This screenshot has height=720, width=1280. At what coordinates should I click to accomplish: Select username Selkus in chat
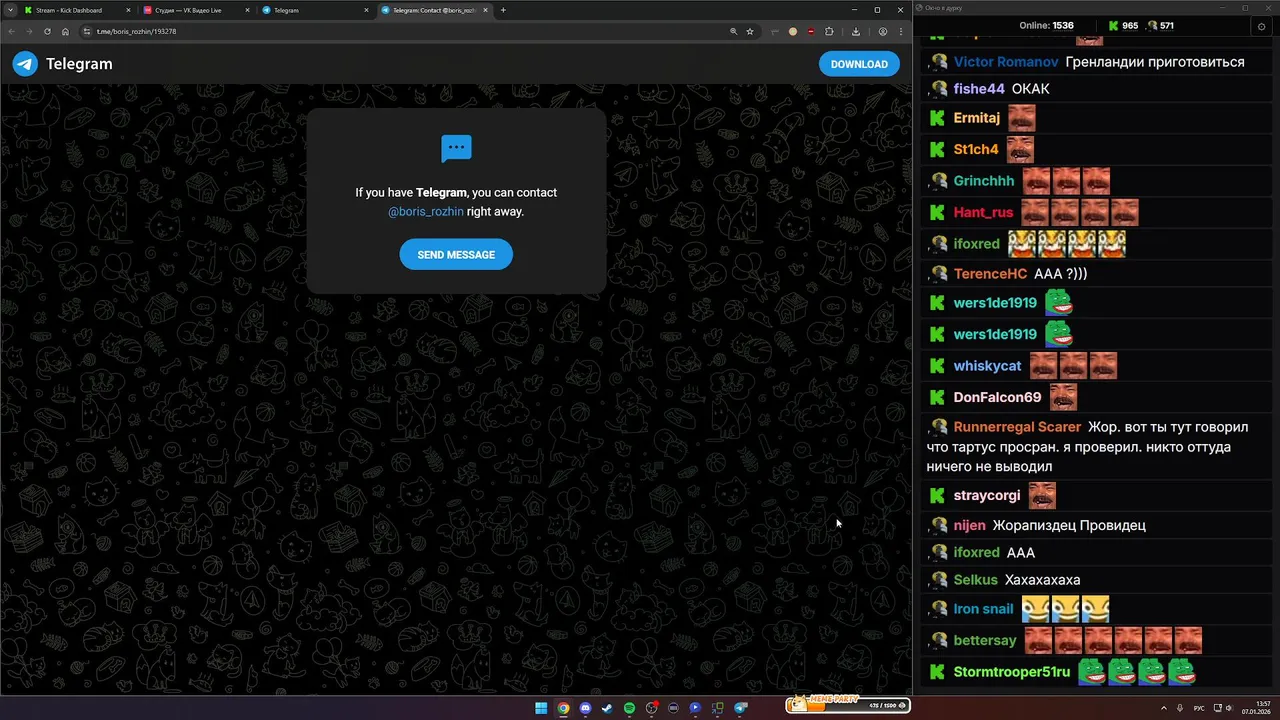point(975,580)
